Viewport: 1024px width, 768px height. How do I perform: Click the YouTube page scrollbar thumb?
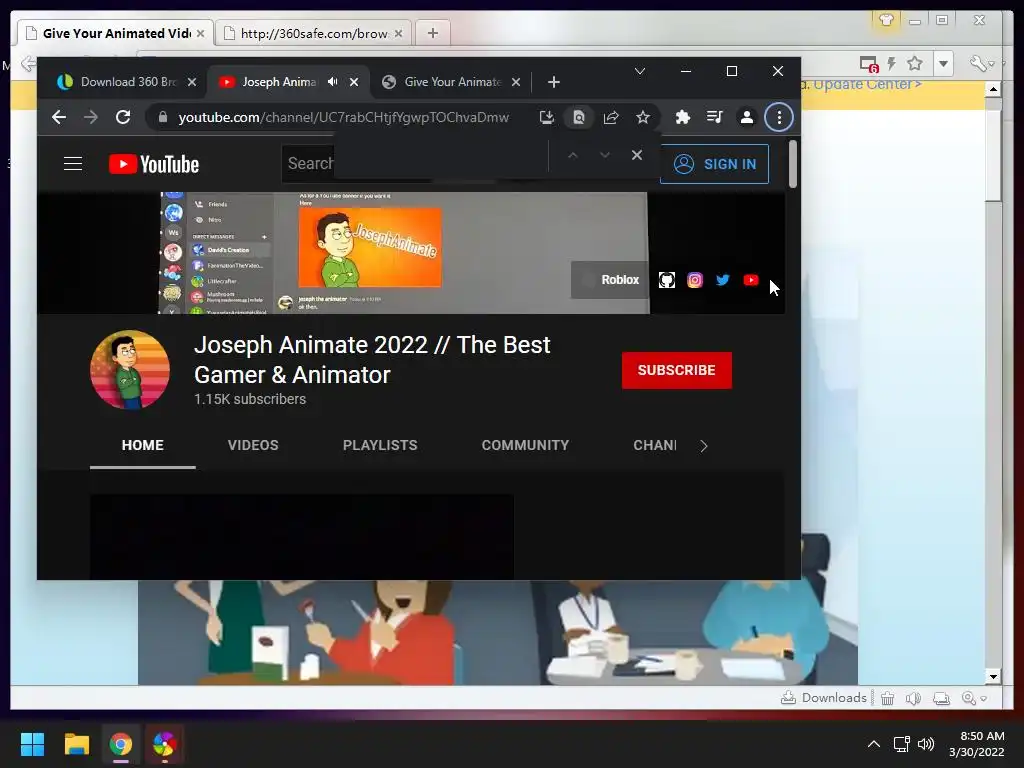[793, 164]
